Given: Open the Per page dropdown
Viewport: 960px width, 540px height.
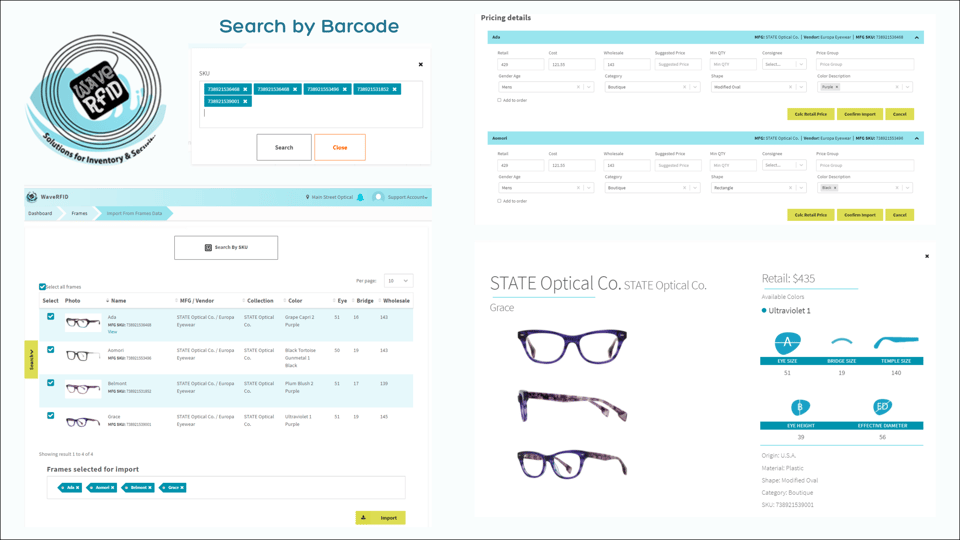Looking at the screenshot, I should 398,281.
